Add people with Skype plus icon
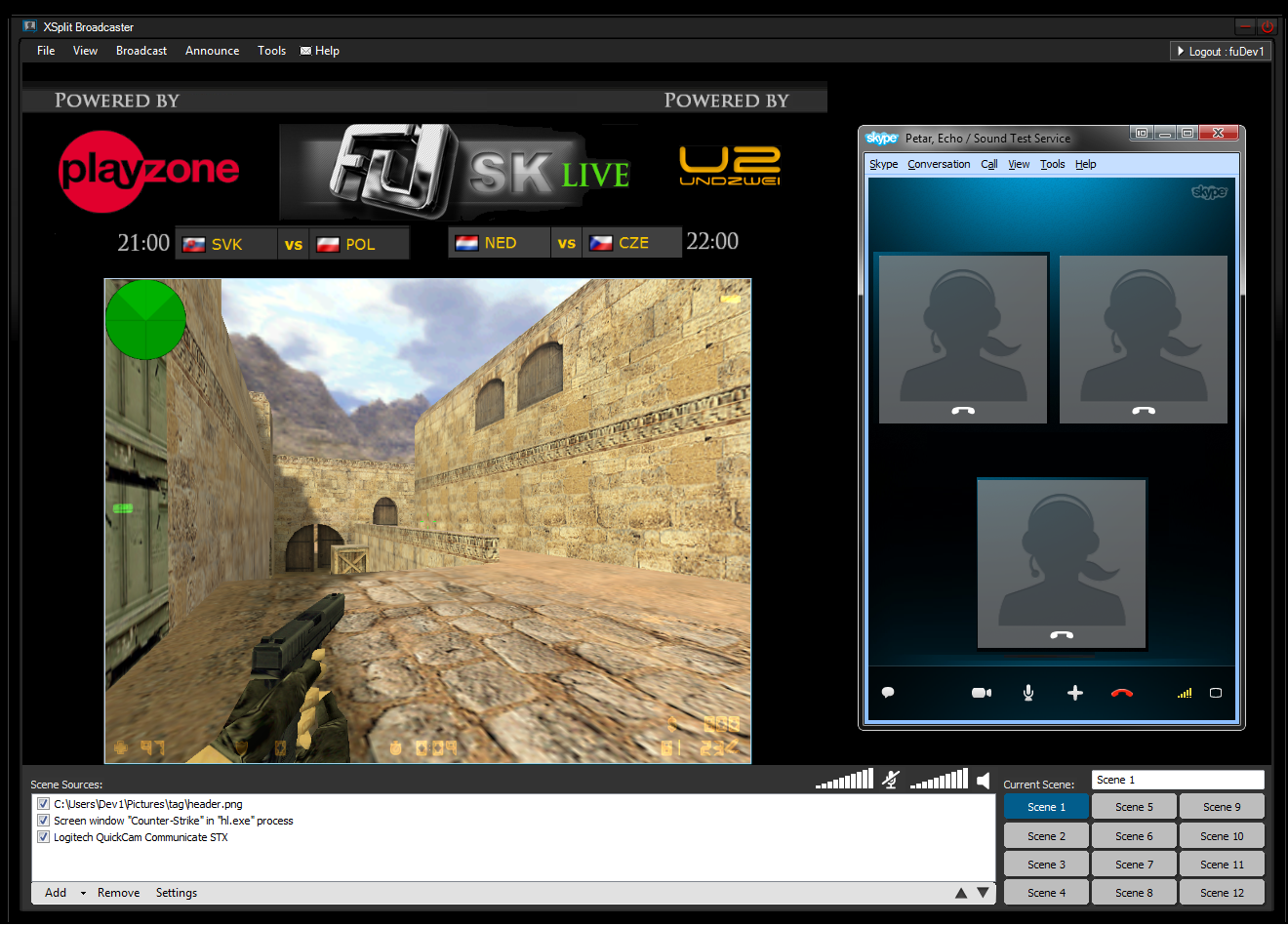Screen dimensions: 1288x926 1075,693
